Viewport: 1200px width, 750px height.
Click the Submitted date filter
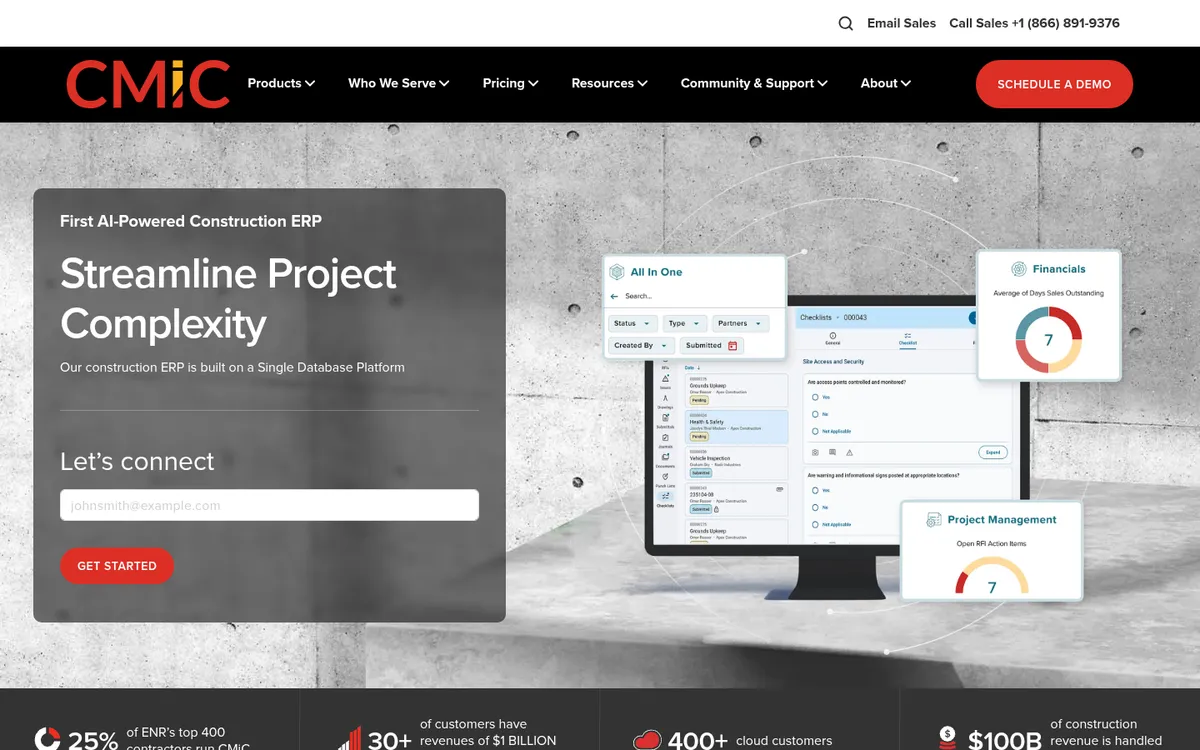point(711,346)
